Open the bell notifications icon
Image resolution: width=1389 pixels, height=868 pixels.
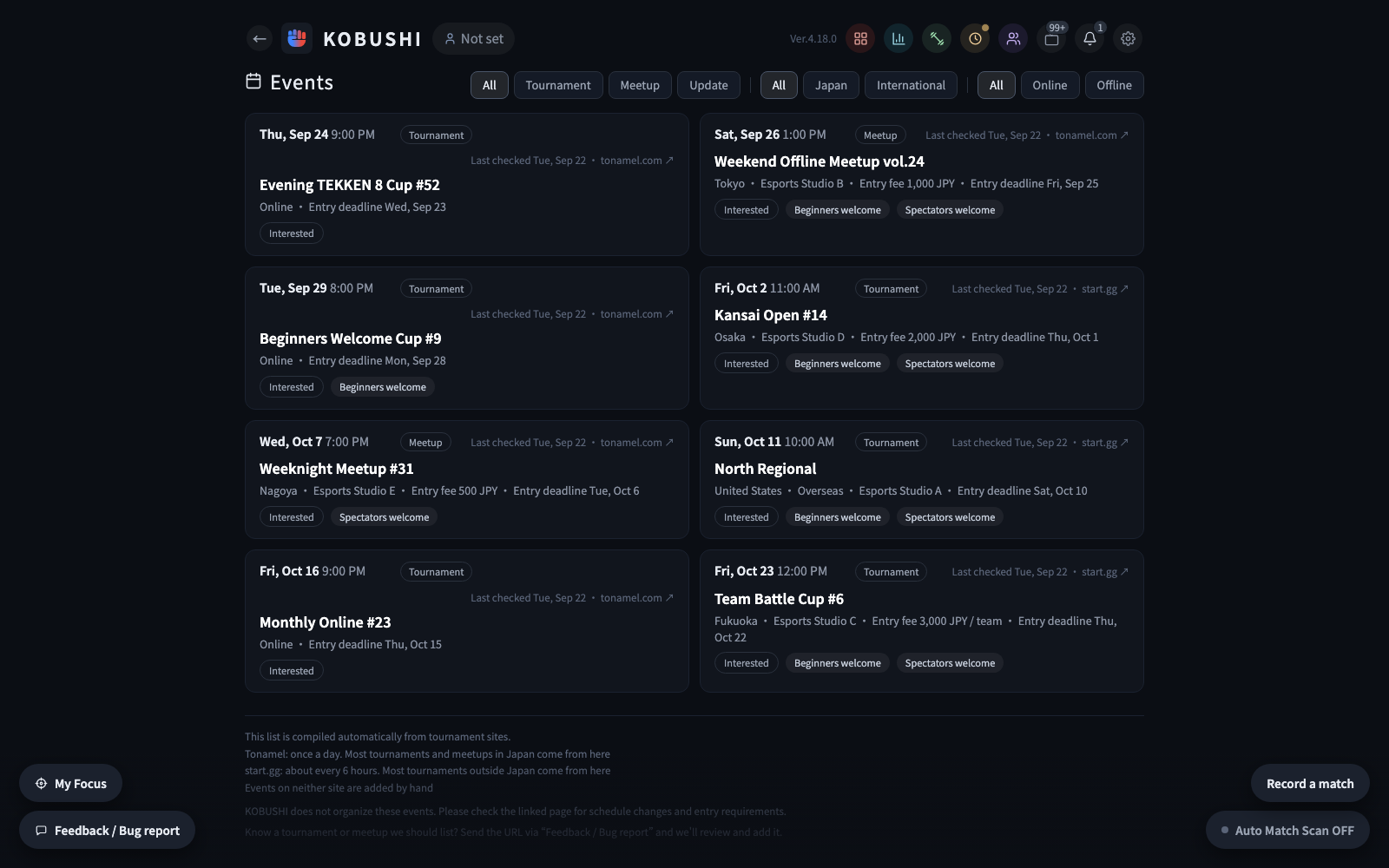coord(1089,38)
